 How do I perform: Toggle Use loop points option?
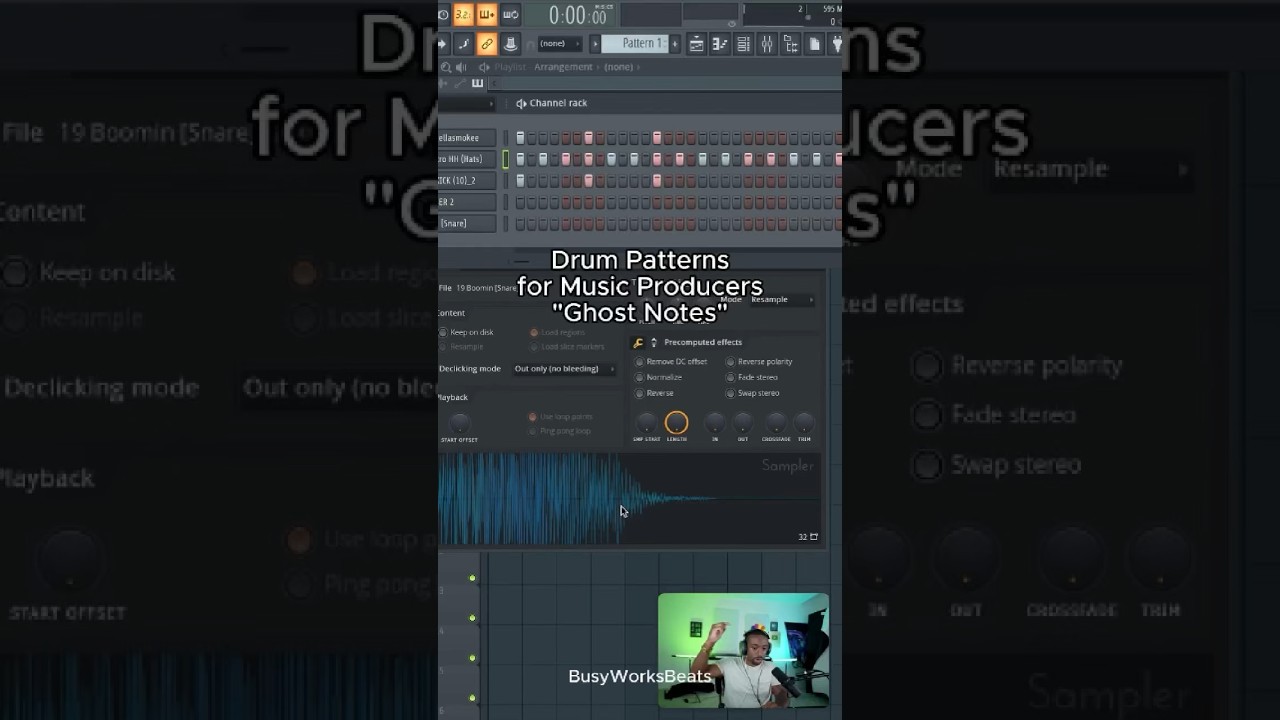[x=533, y=417]
